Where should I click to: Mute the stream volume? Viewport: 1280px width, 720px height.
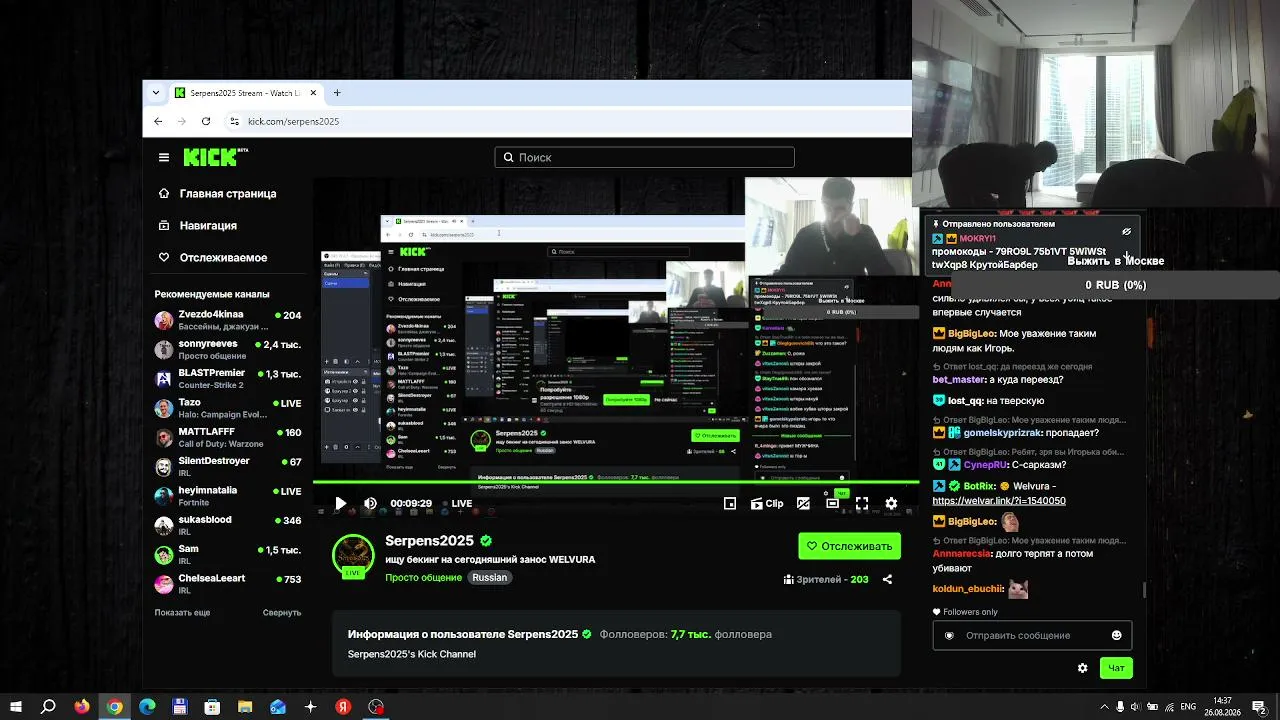[370, 504]
